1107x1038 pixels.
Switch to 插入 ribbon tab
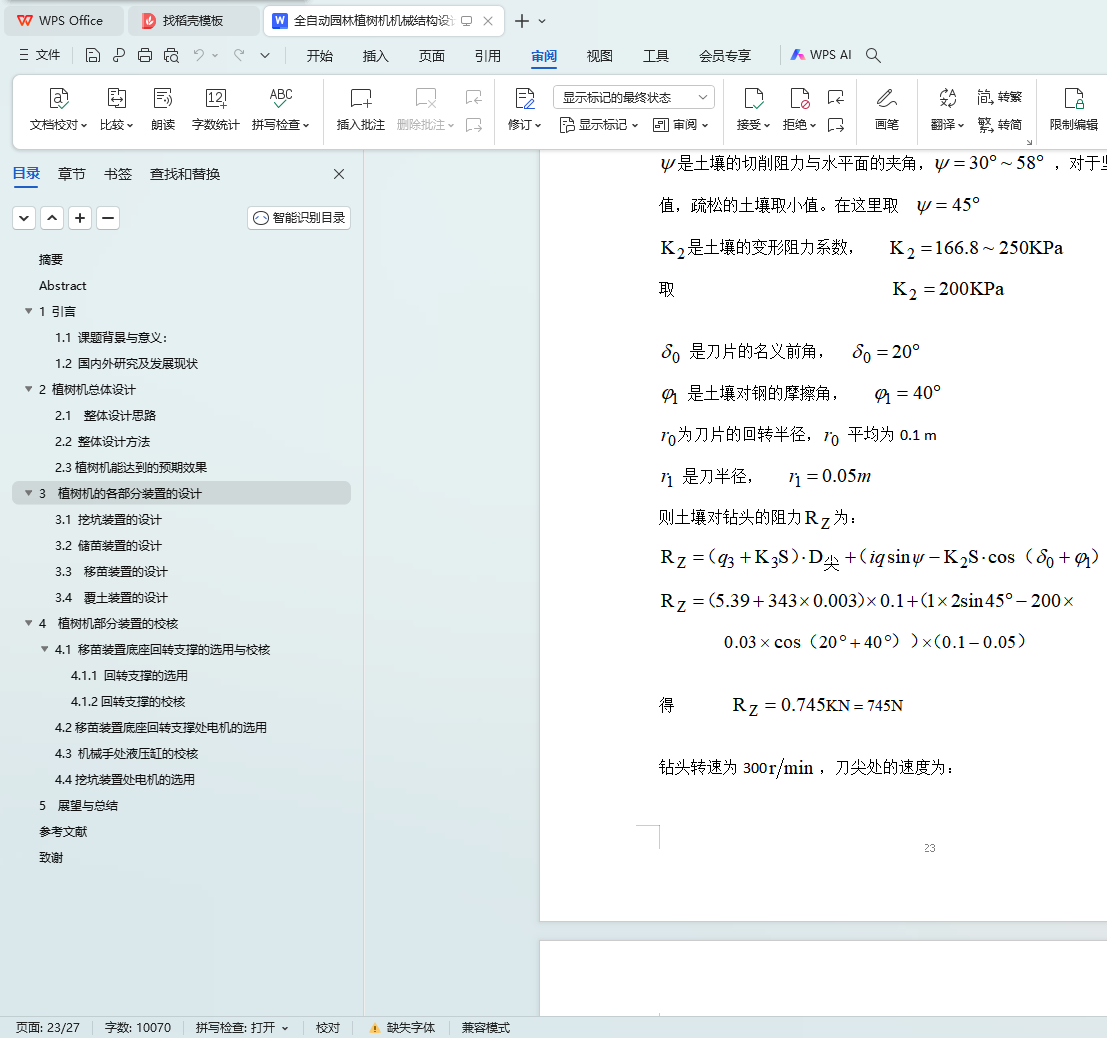click(376, 56)
